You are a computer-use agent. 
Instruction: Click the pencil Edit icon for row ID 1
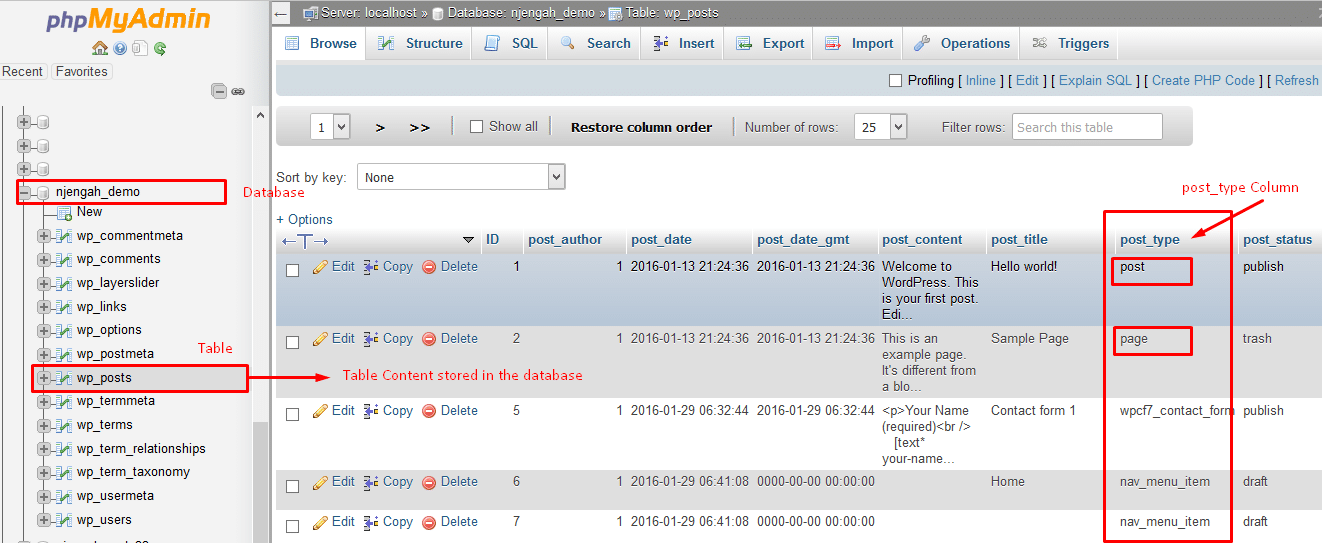[320, 267]
